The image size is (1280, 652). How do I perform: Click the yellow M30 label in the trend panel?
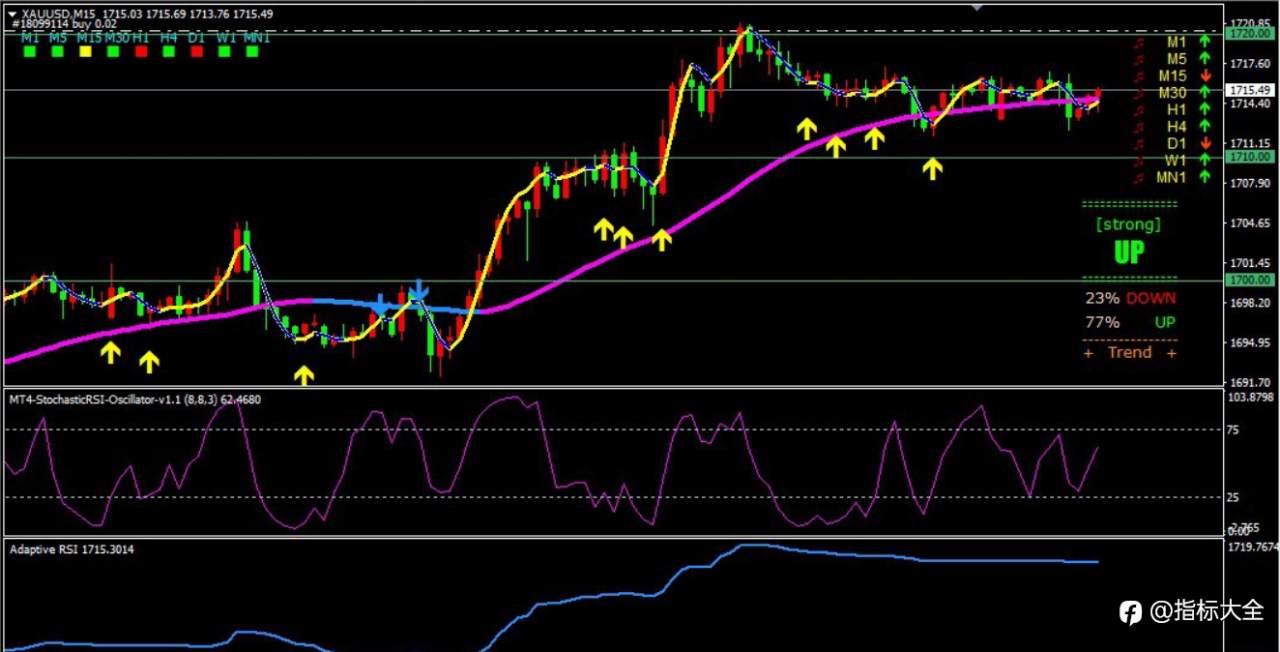tap(1172, 93)
